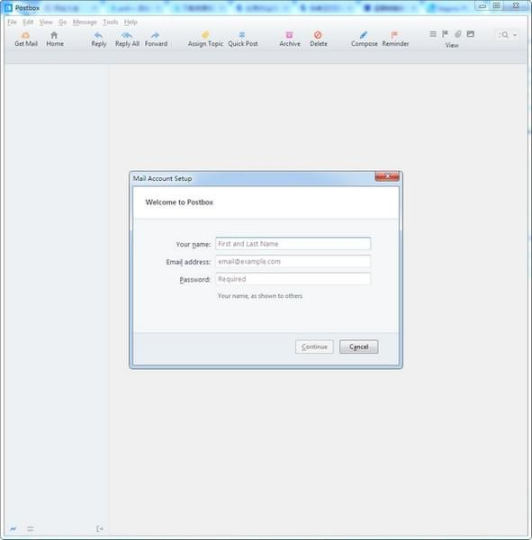The image size is (532, 540).
Task: Open the search options dropdown arrow
Action: click(x=515, y=35)
